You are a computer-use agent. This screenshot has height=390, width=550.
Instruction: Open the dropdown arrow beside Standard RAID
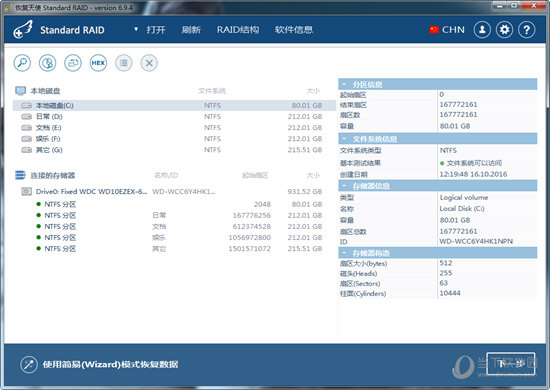(x=136, y=29)
